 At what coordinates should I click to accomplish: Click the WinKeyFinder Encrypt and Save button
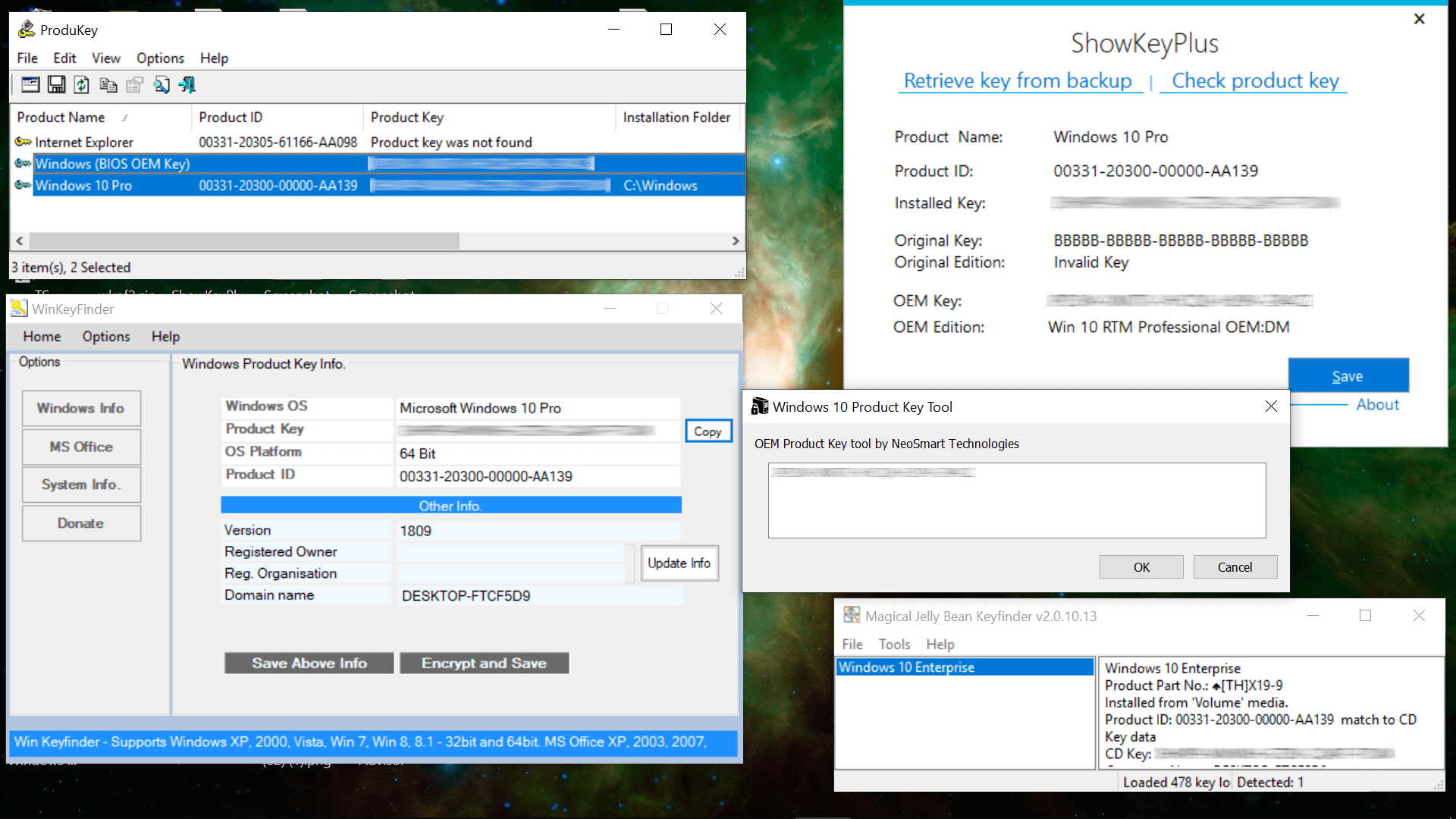[x=484, y=662]
